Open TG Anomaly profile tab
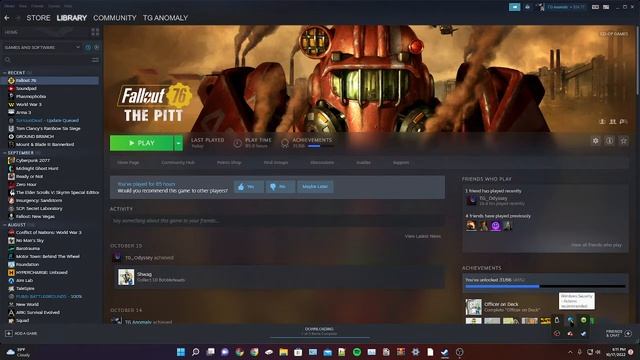640x360 pixels. 165,18
